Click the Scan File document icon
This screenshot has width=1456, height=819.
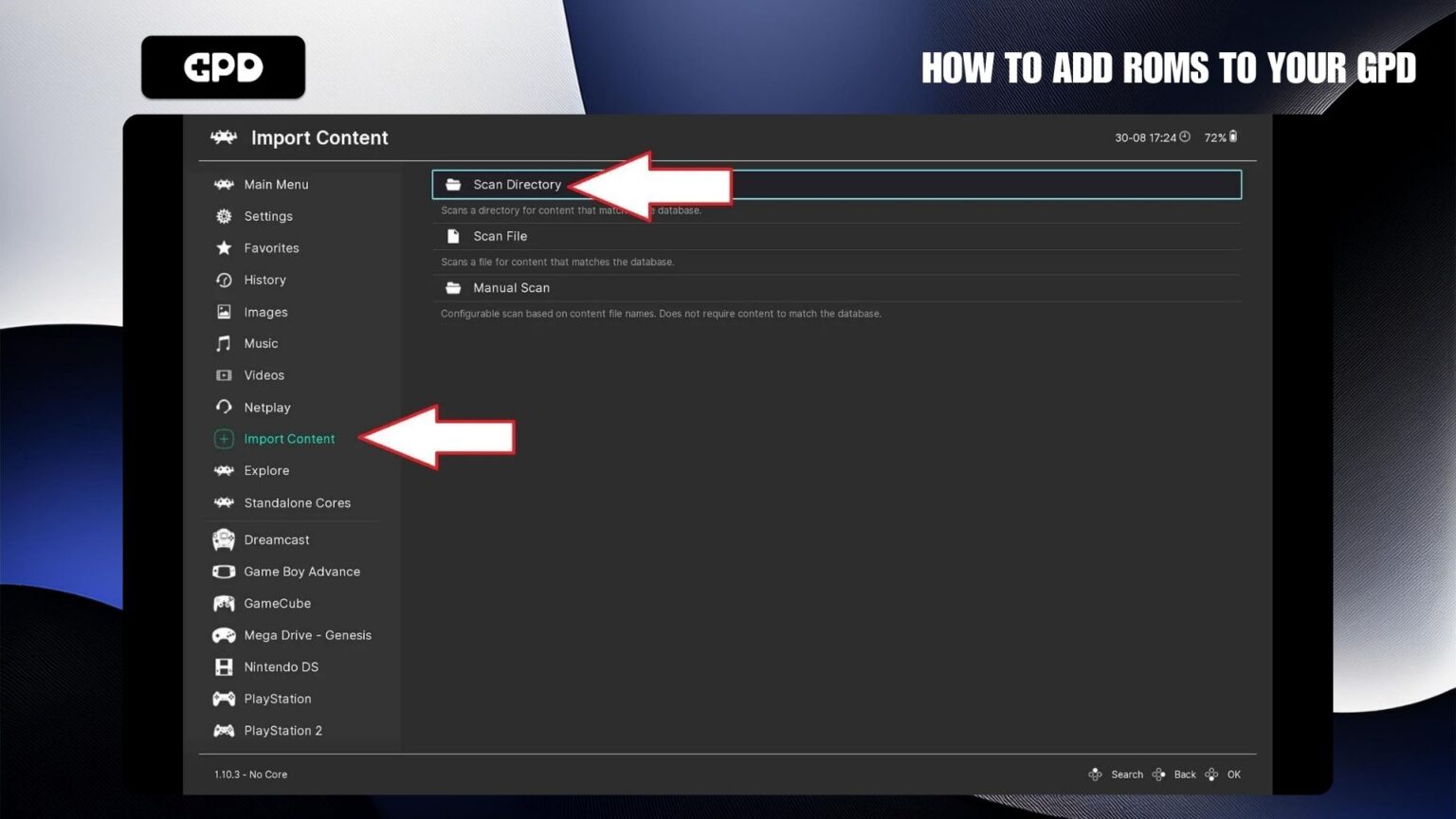(x=453, y=236)
